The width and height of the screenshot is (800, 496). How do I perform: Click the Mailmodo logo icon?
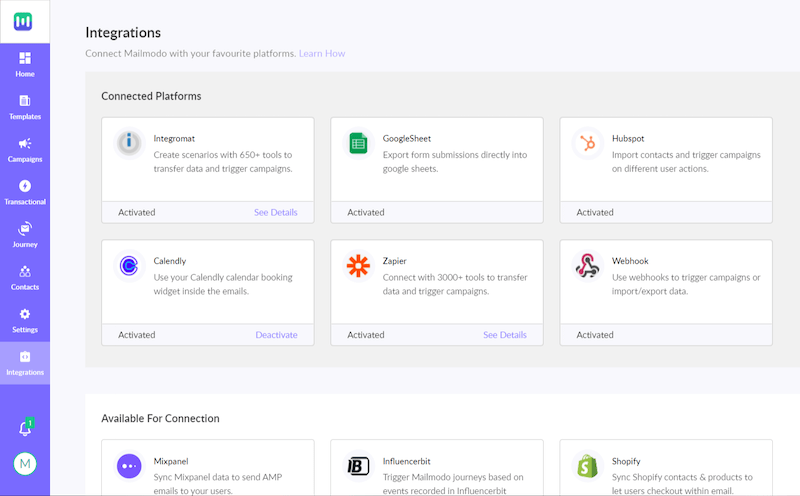pyautogui.click(x=24, y=21)
